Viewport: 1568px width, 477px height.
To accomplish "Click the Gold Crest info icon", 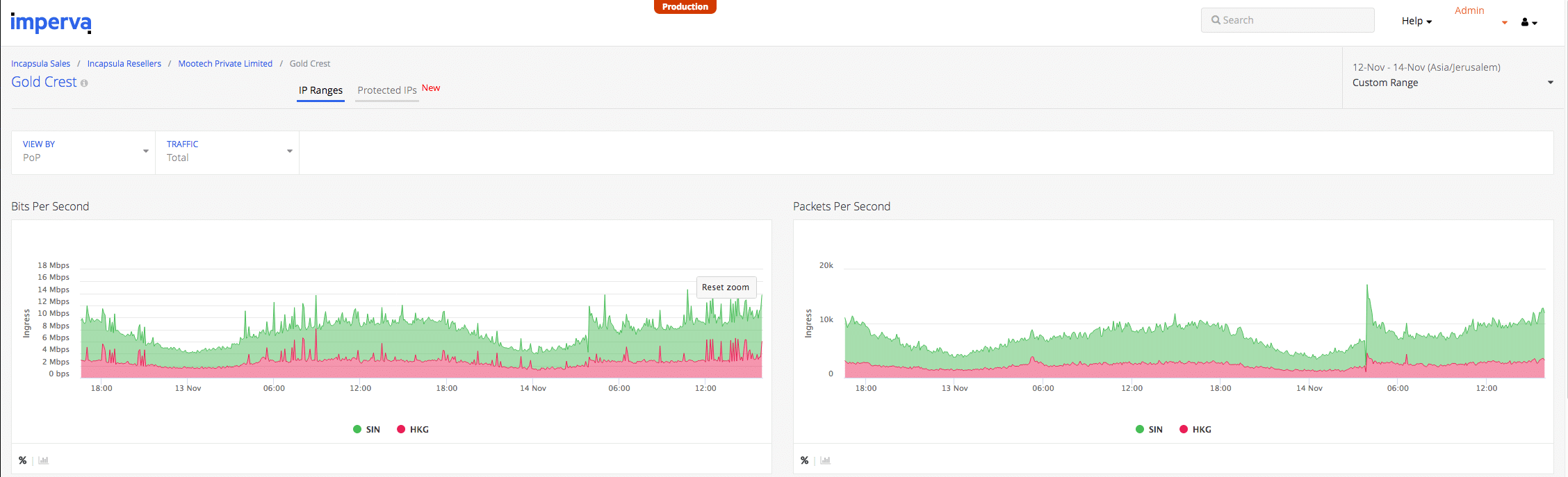I will (x=84, y=83).
